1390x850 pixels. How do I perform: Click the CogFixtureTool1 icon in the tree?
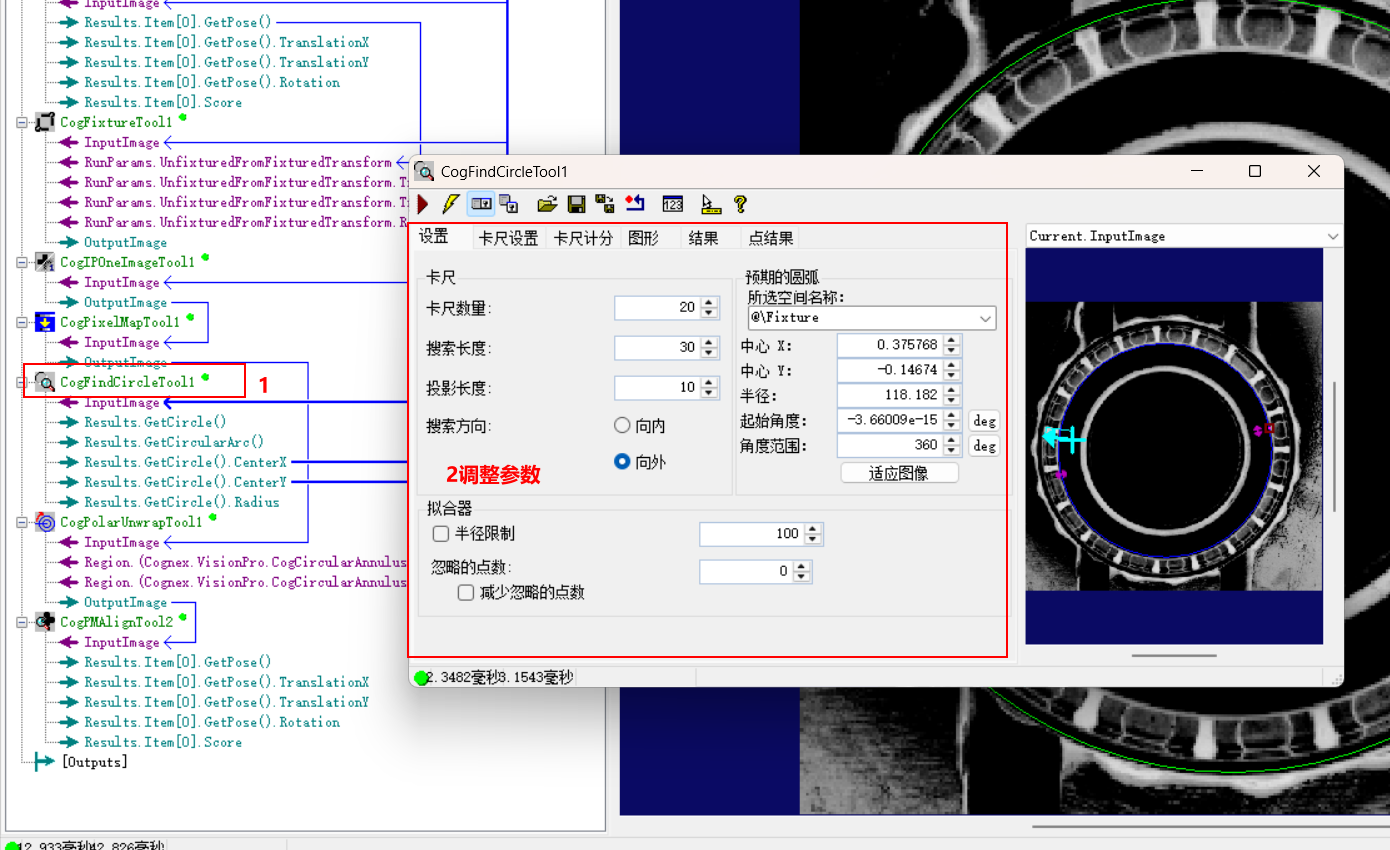coord(45,122)
